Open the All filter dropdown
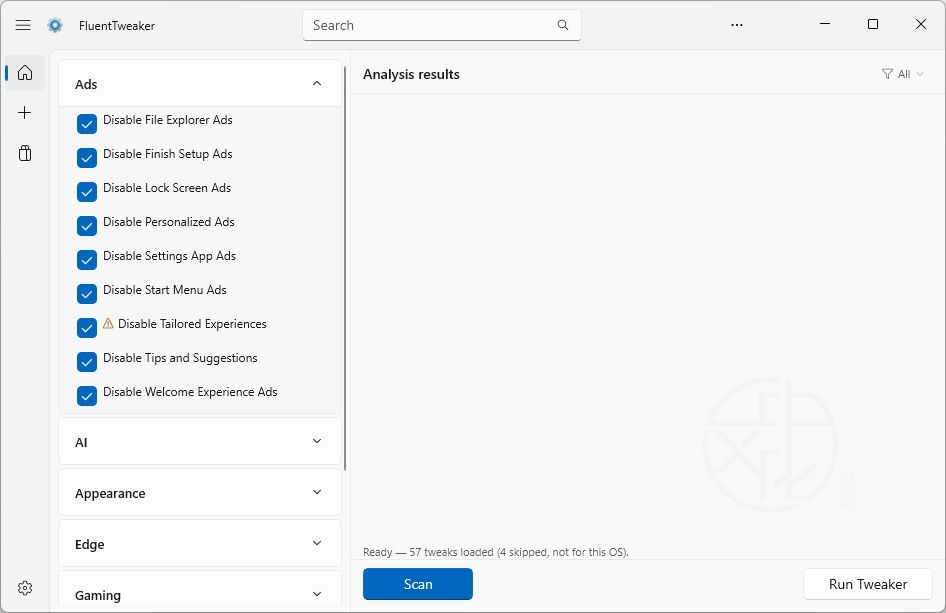946x613 pixels. [902, 74]
